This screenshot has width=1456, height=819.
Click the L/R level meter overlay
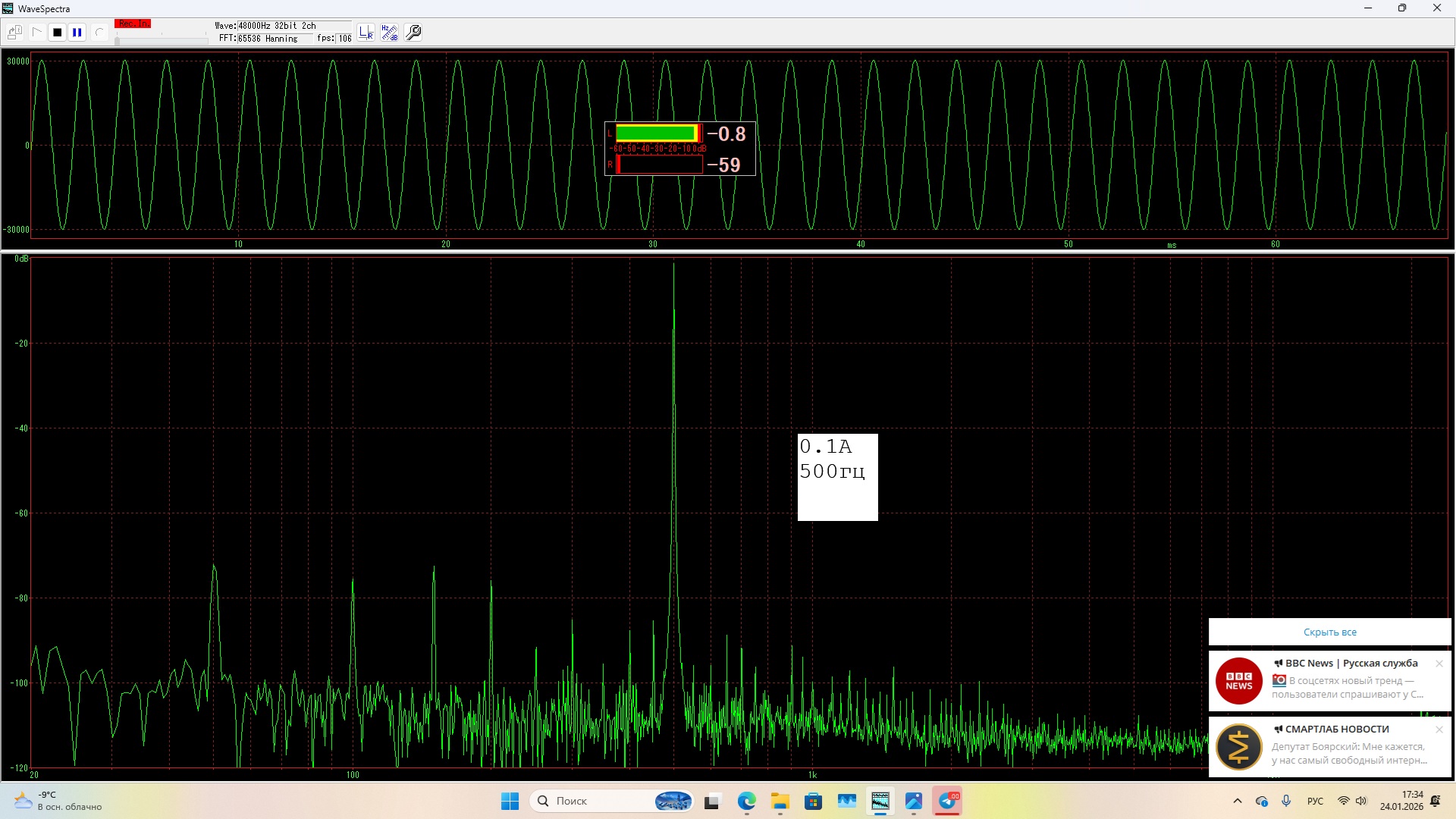coord(679,149)
